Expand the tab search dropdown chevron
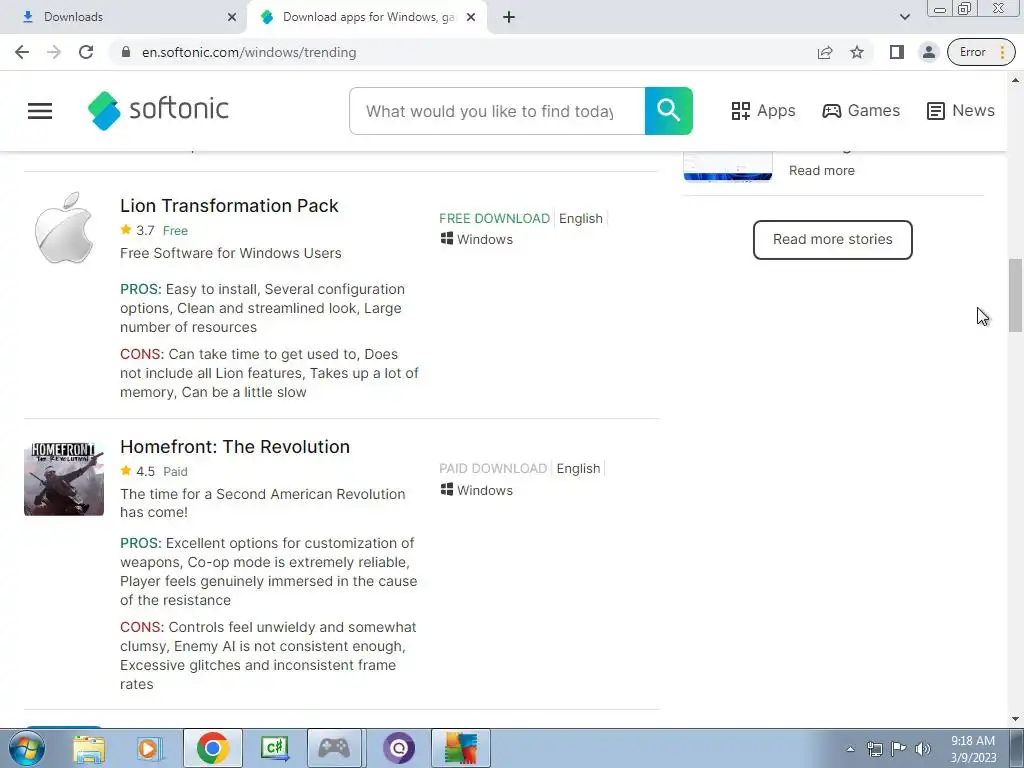Image resolution: width=1024 pixels, height=768 pixels. point(904,17)
